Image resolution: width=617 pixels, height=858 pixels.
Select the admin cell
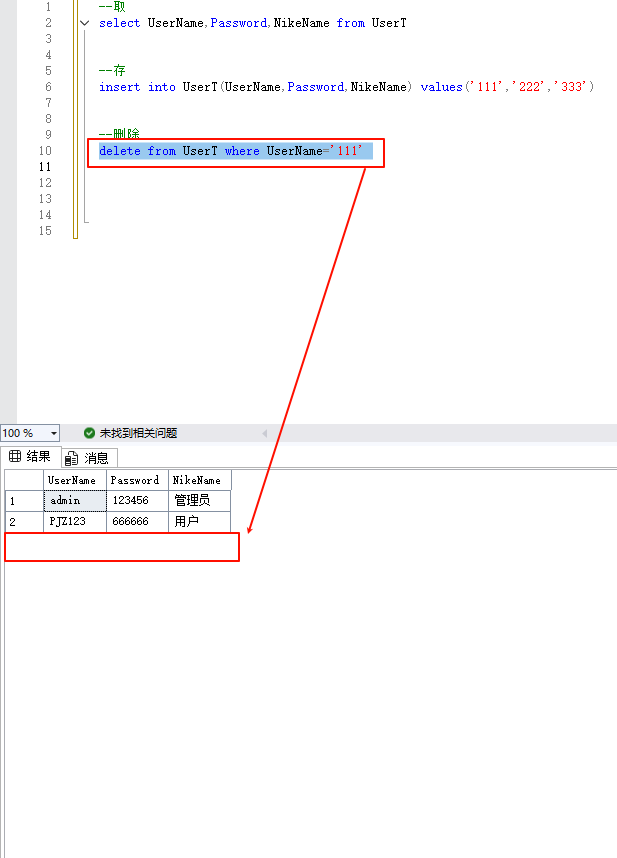pyautogui.click(x=75, y=501)
